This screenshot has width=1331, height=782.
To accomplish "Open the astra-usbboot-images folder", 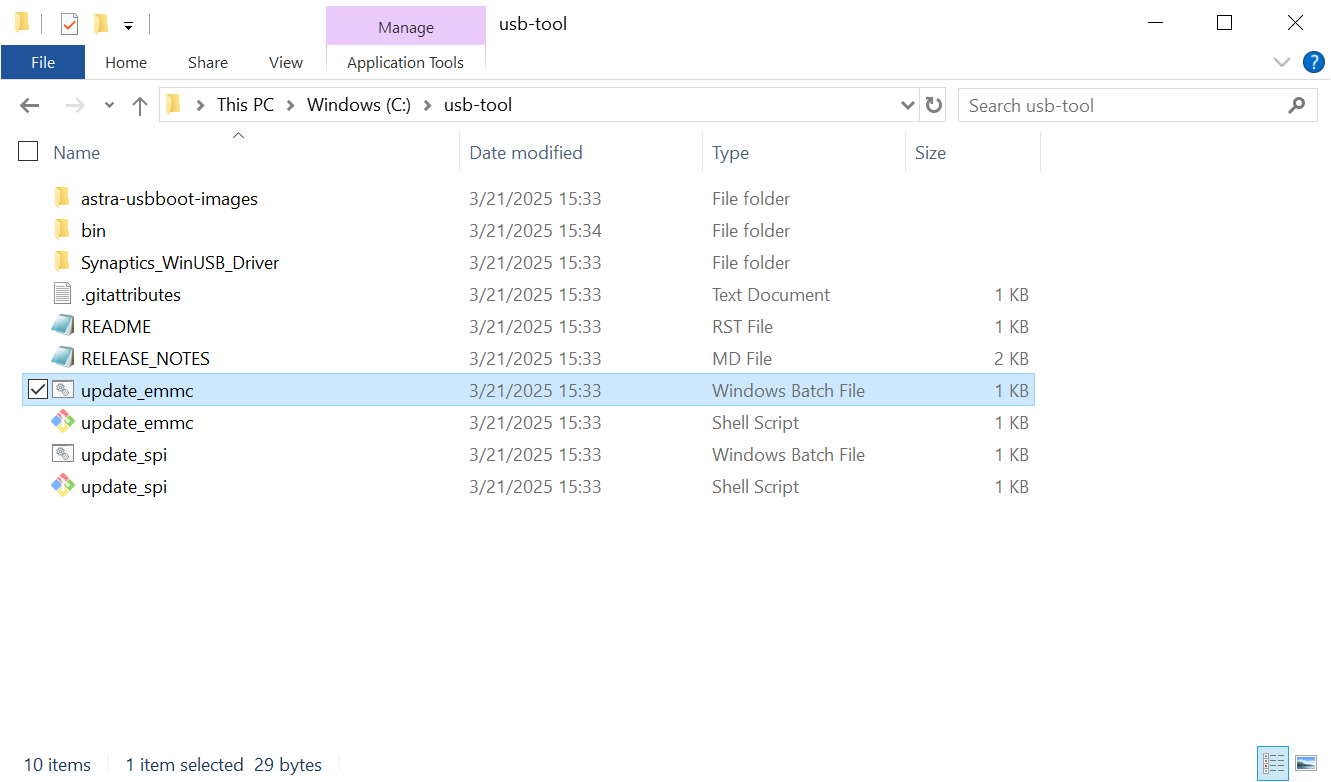I will click(168, 197).
